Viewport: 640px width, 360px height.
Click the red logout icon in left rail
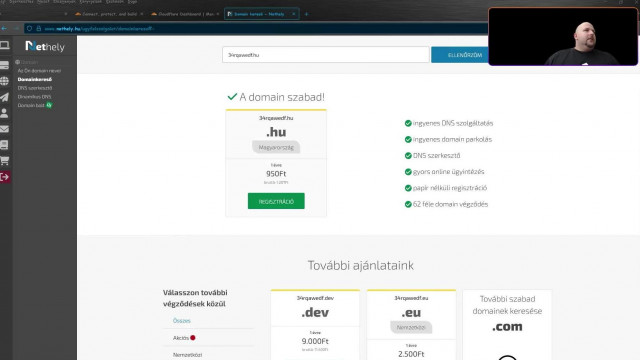(5, 177)
